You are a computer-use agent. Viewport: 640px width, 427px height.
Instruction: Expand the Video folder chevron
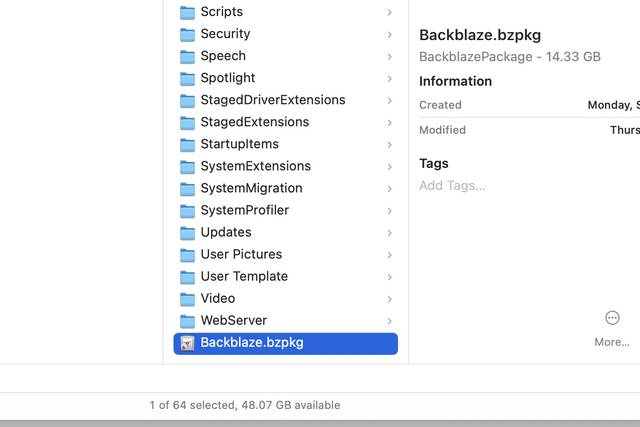click(x=389, y=298)
